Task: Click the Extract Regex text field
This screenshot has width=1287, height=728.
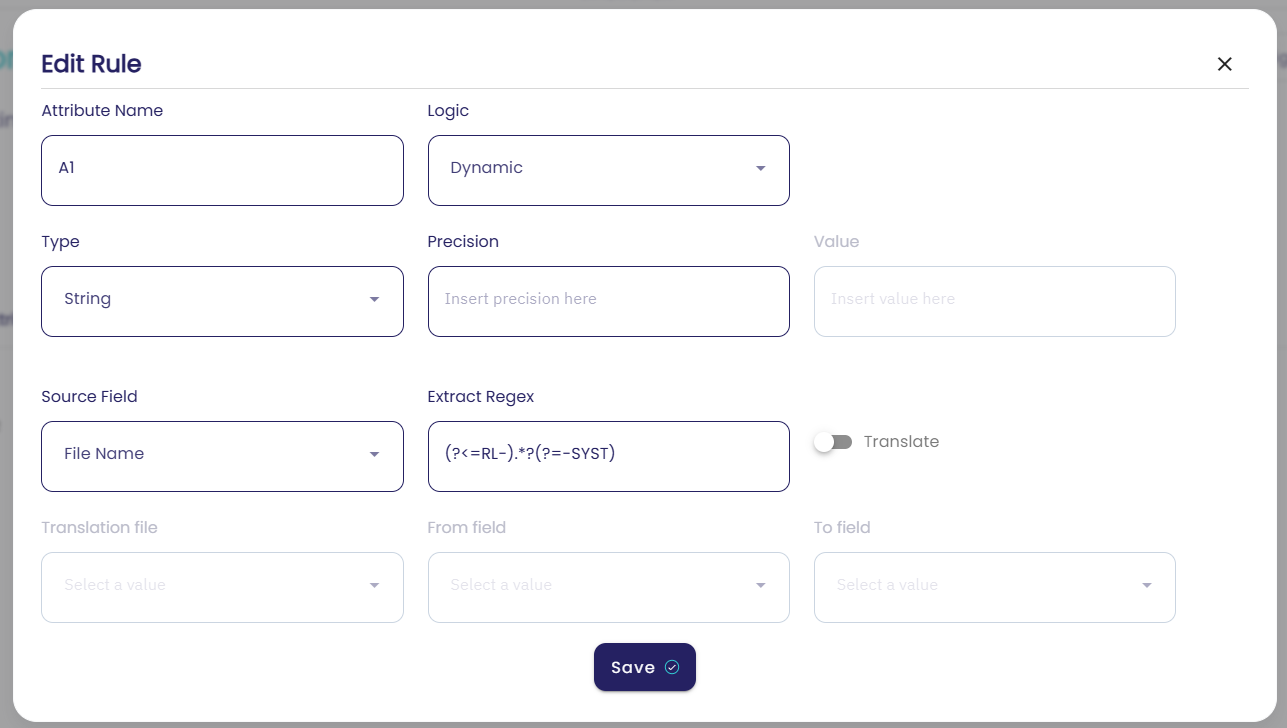Action: [608, 456]
